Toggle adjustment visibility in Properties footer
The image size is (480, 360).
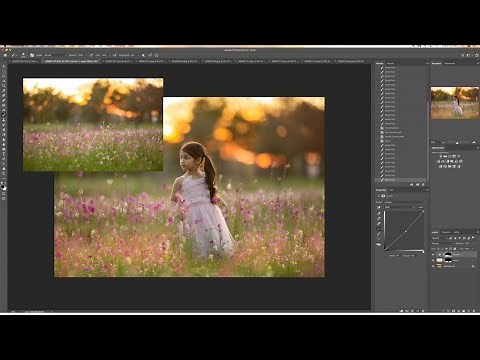tap(418, 311)
